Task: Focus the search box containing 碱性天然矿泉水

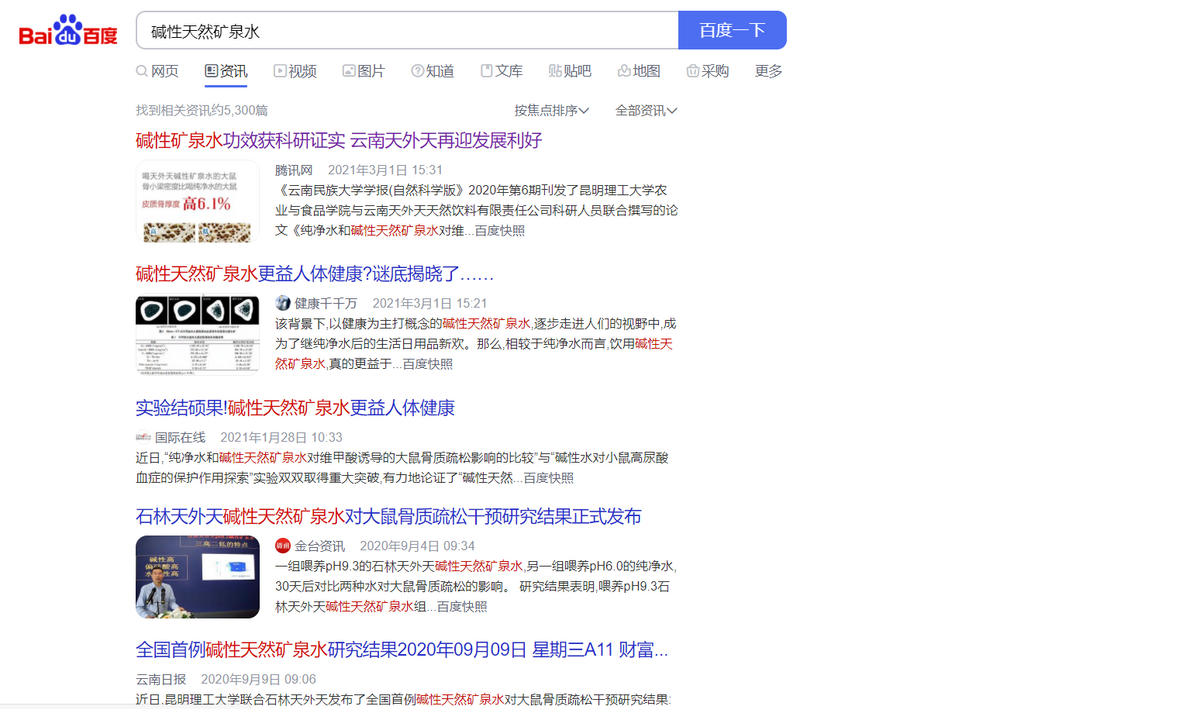Action: click(407, 30)
